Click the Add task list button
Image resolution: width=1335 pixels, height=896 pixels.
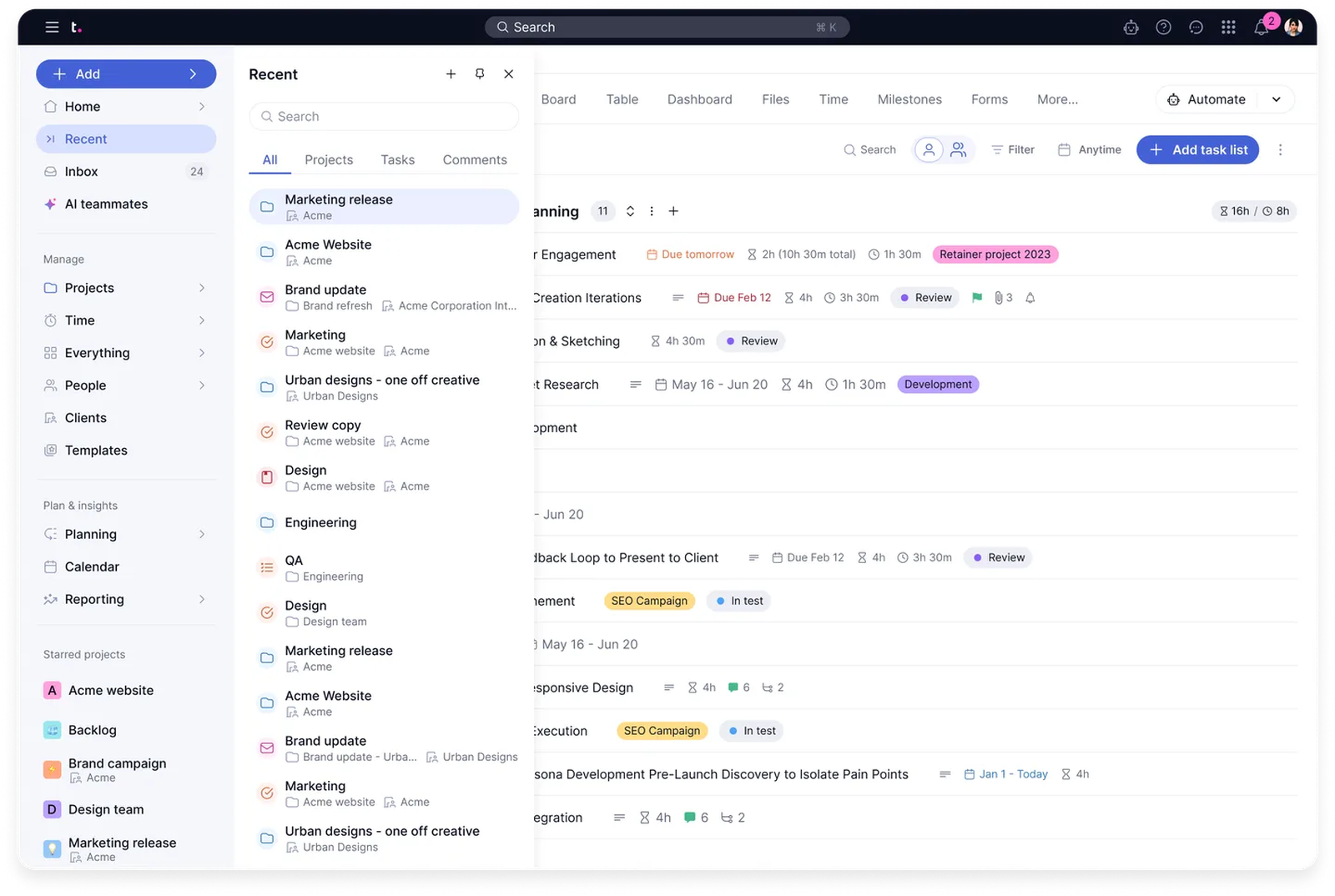[1197, 150]
